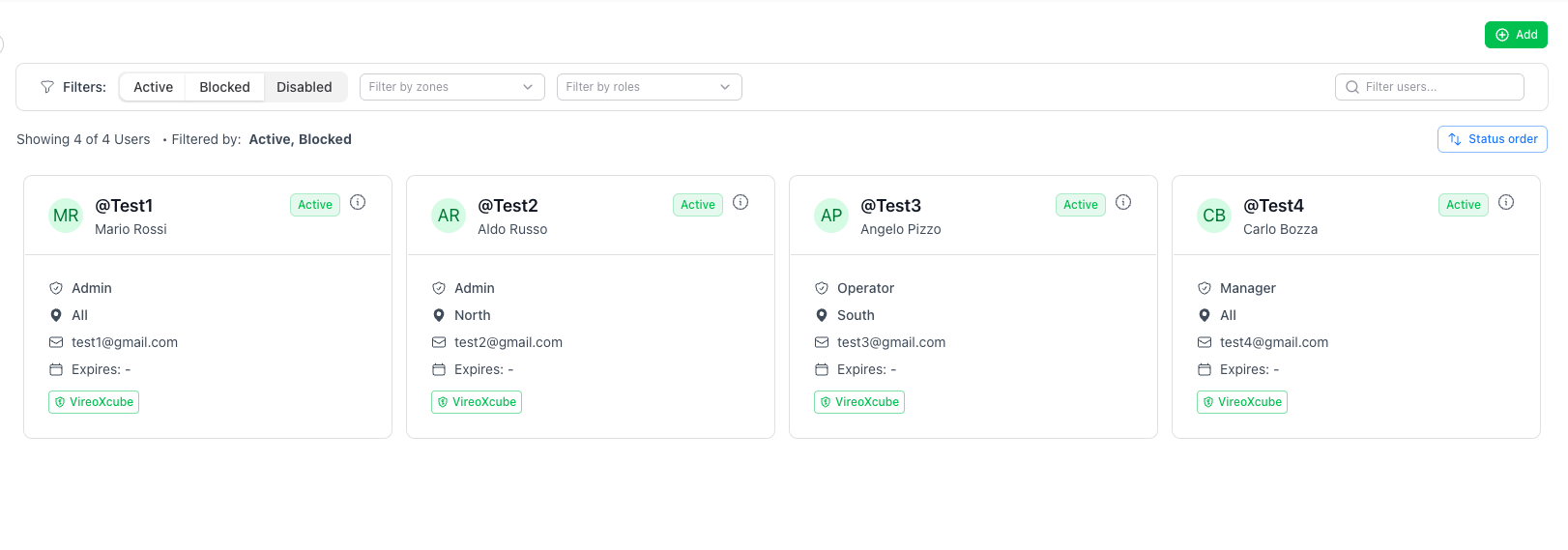
Task: Toggle the Blocked status filter
Action: (x=224, y=87)
